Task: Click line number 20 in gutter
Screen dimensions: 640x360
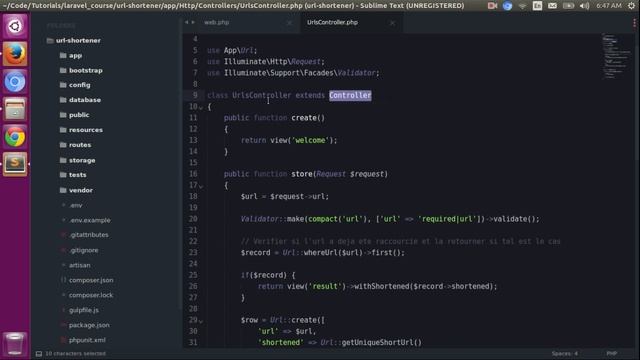Action: (193, 219)
